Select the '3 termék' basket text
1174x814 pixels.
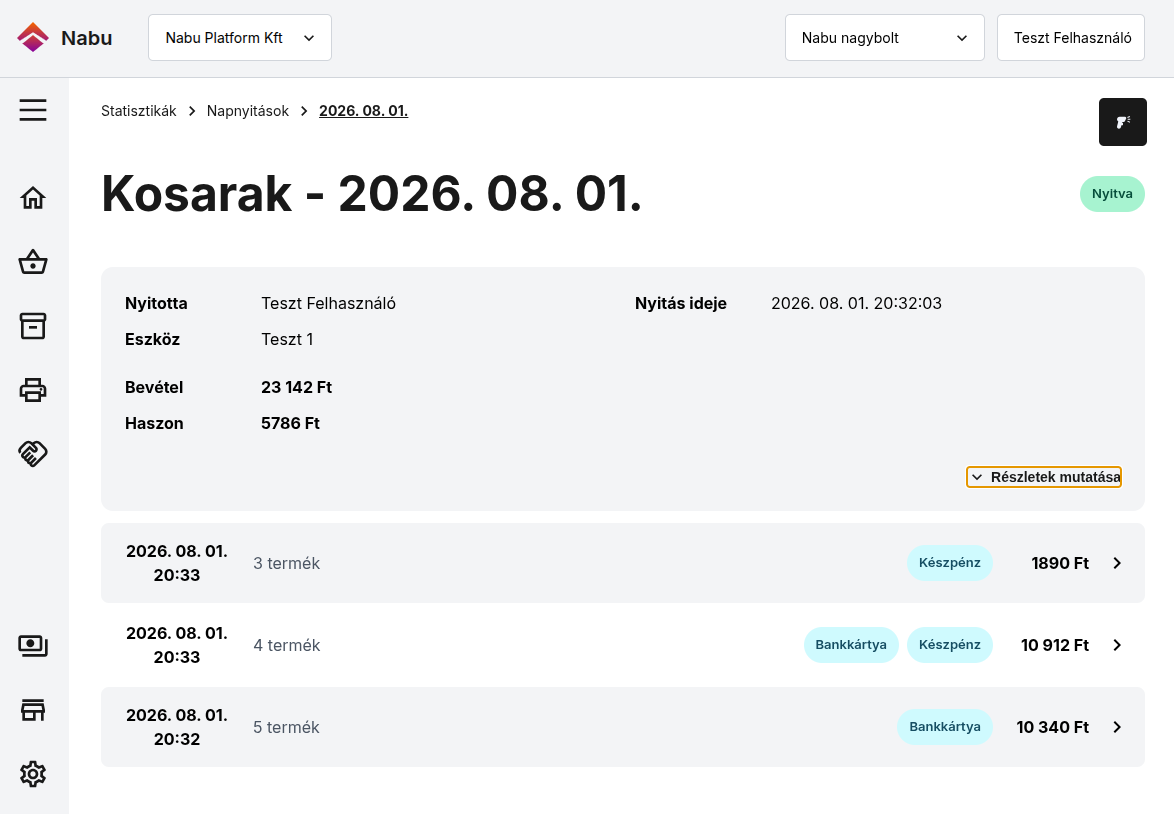point(286,563)
